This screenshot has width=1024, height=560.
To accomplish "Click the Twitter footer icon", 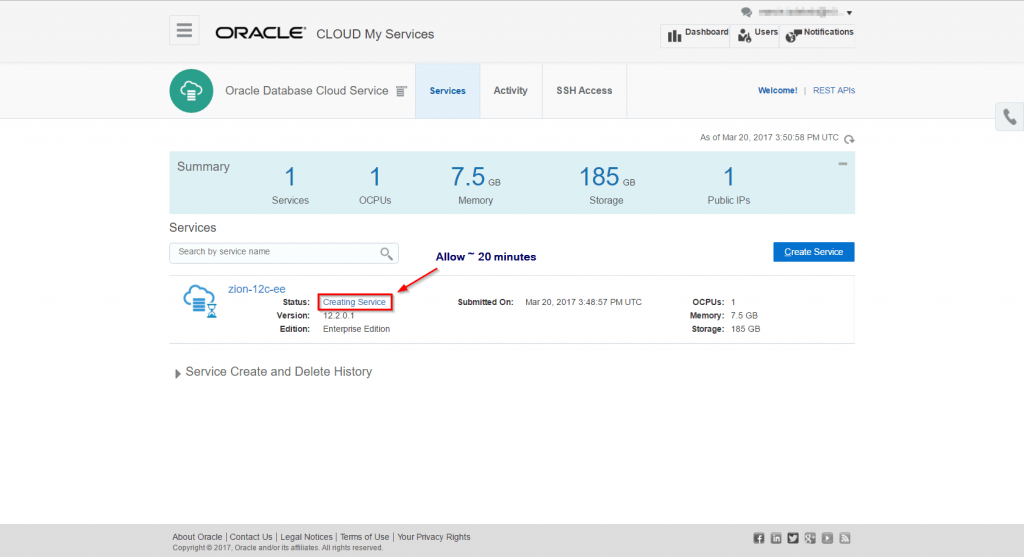I will coord(793,538).
